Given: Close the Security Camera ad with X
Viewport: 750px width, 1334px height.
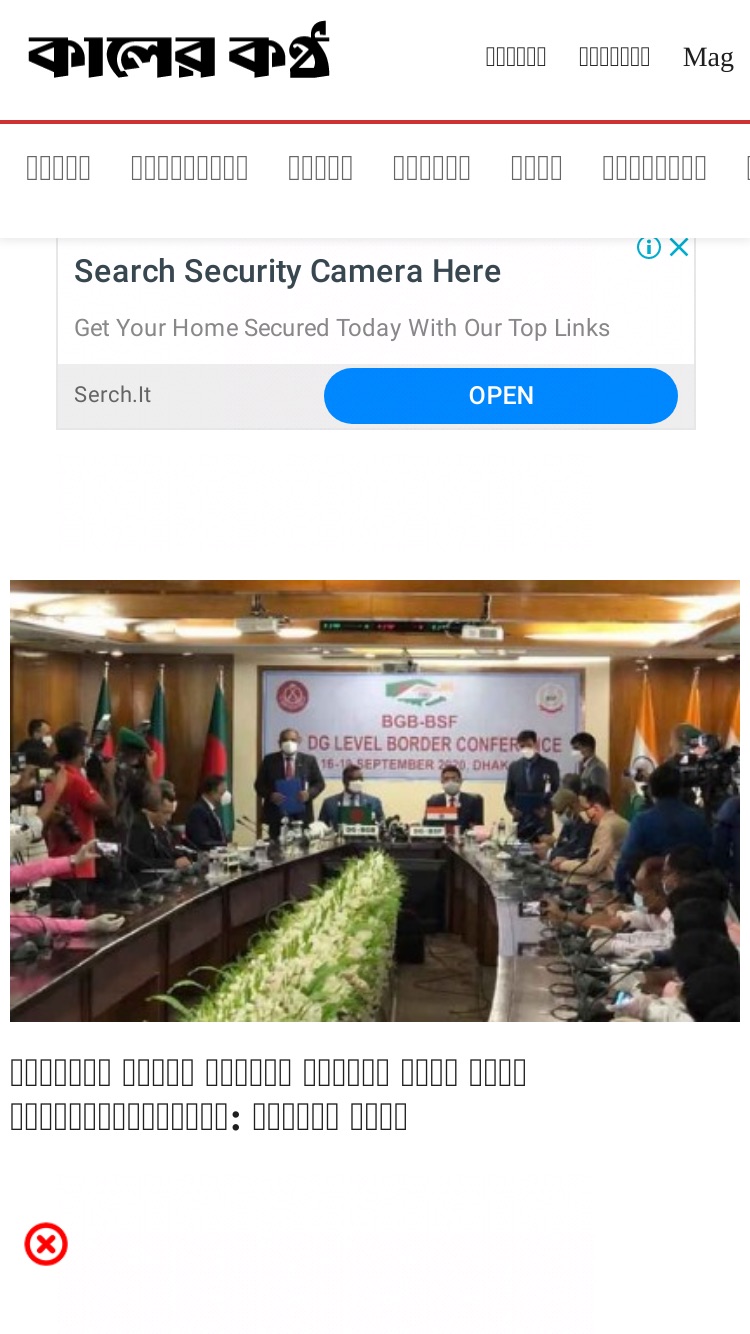Looking at the screenshot, I should click(x=679, y=248).
